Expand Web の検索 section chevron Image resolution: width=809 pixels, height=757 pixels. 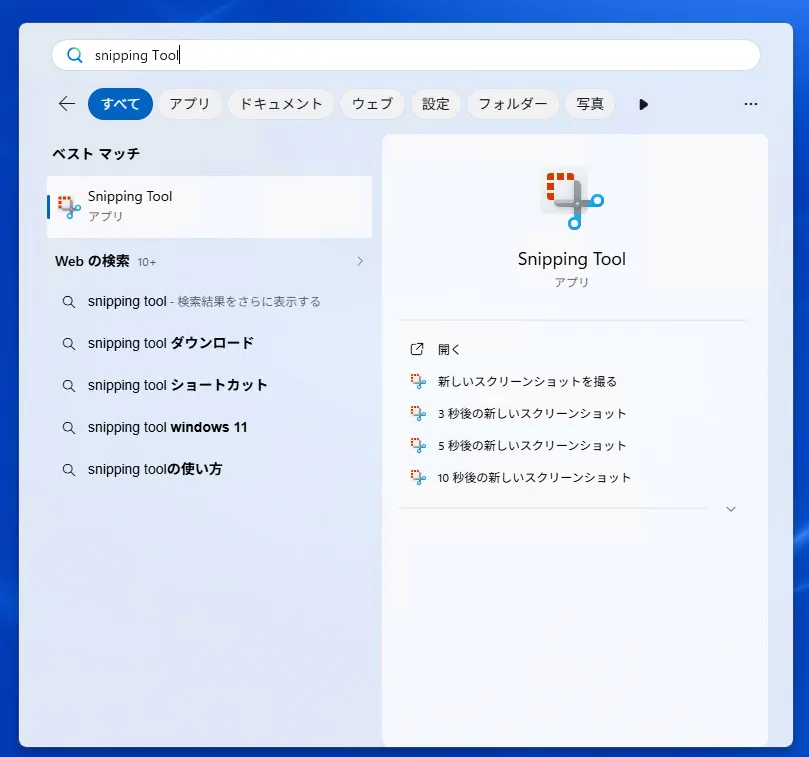(x=360, y=261)
